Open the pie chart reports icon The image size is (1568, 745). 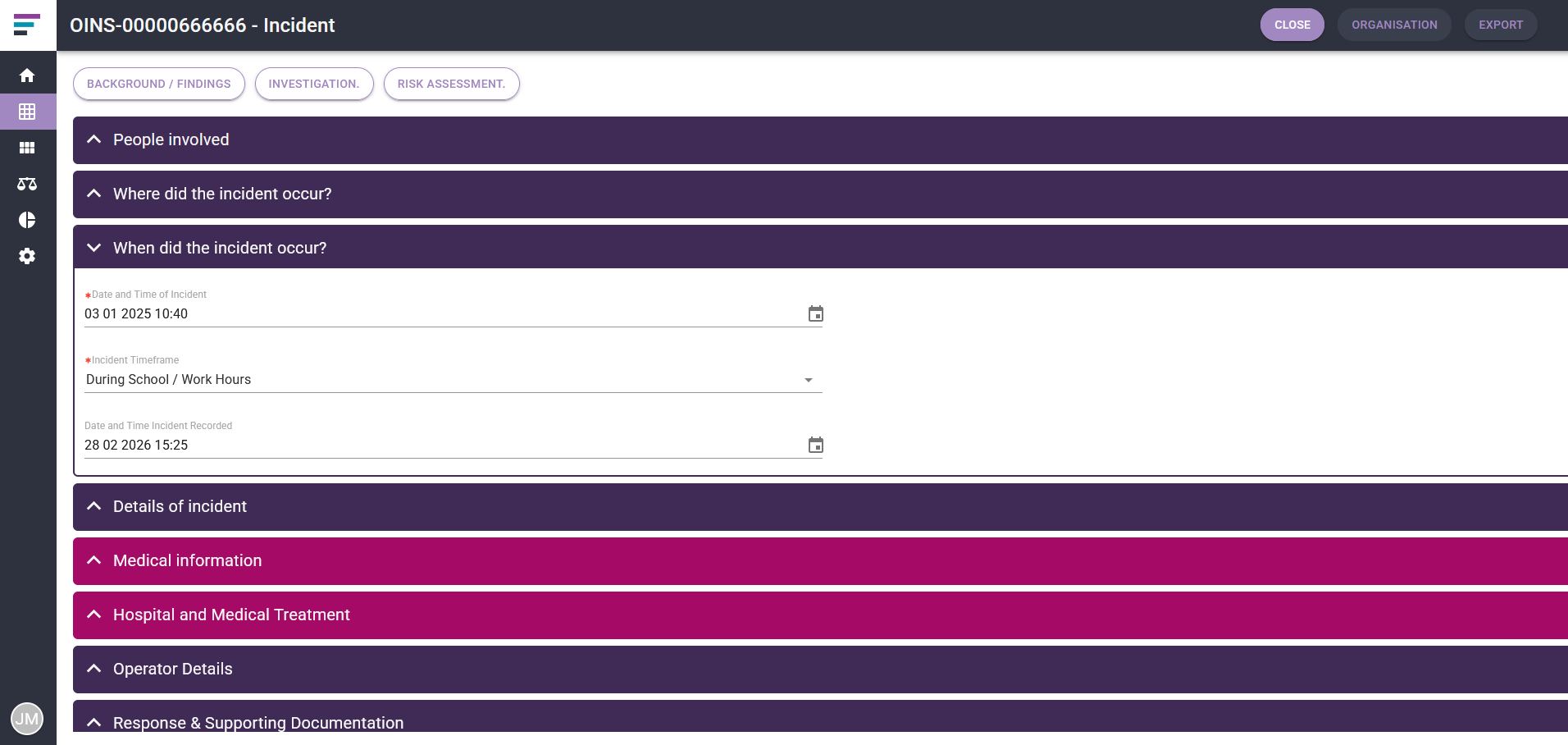click(27, 220)
